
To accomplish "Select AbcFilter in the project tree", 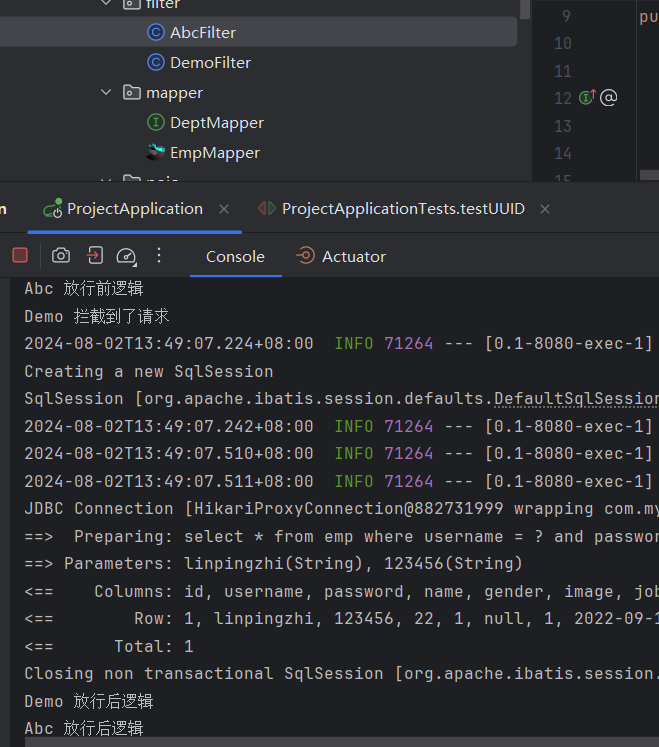I will (203, 32).
